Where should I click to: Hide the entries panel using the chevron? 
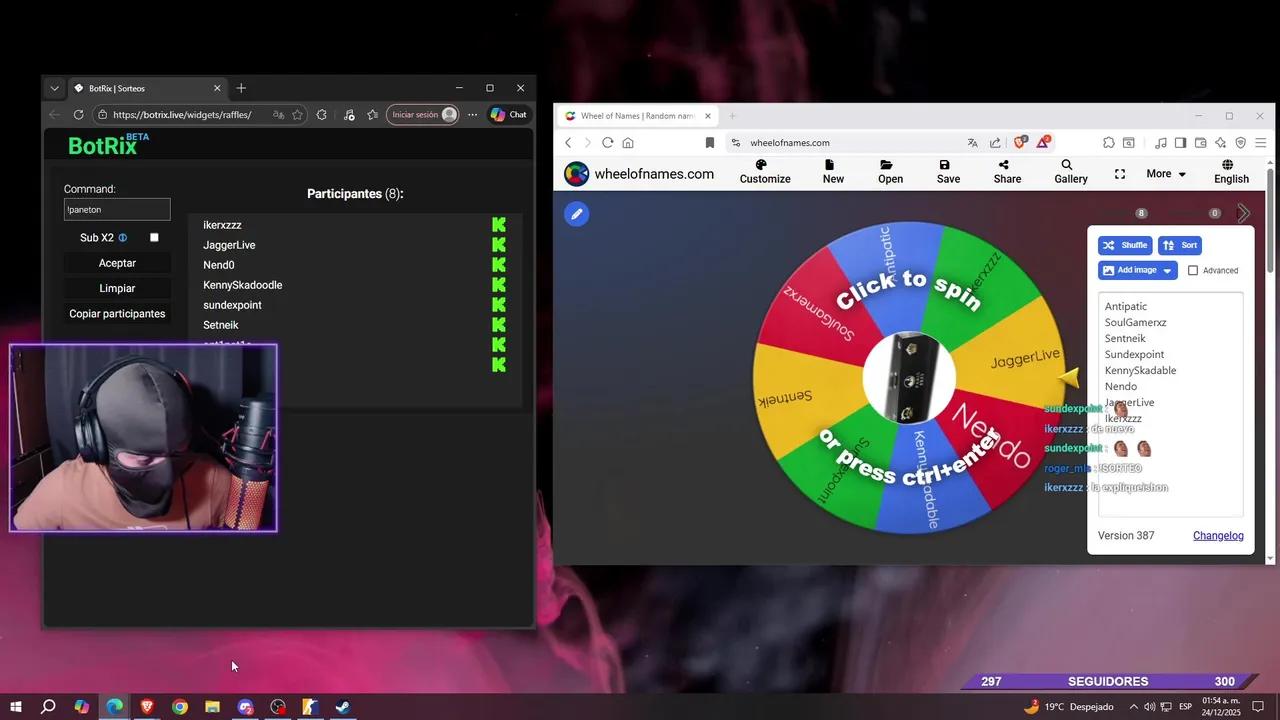click(x=1244, y=213)
